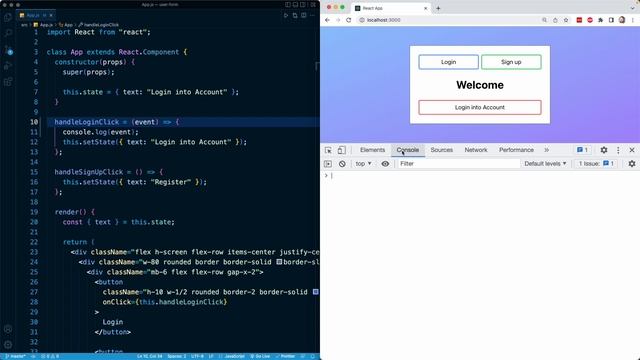Image resolution: width=640 pixels, height=360 pixels.
Task: Open the Chrome three-dot menu
Action: click(633, 20)
